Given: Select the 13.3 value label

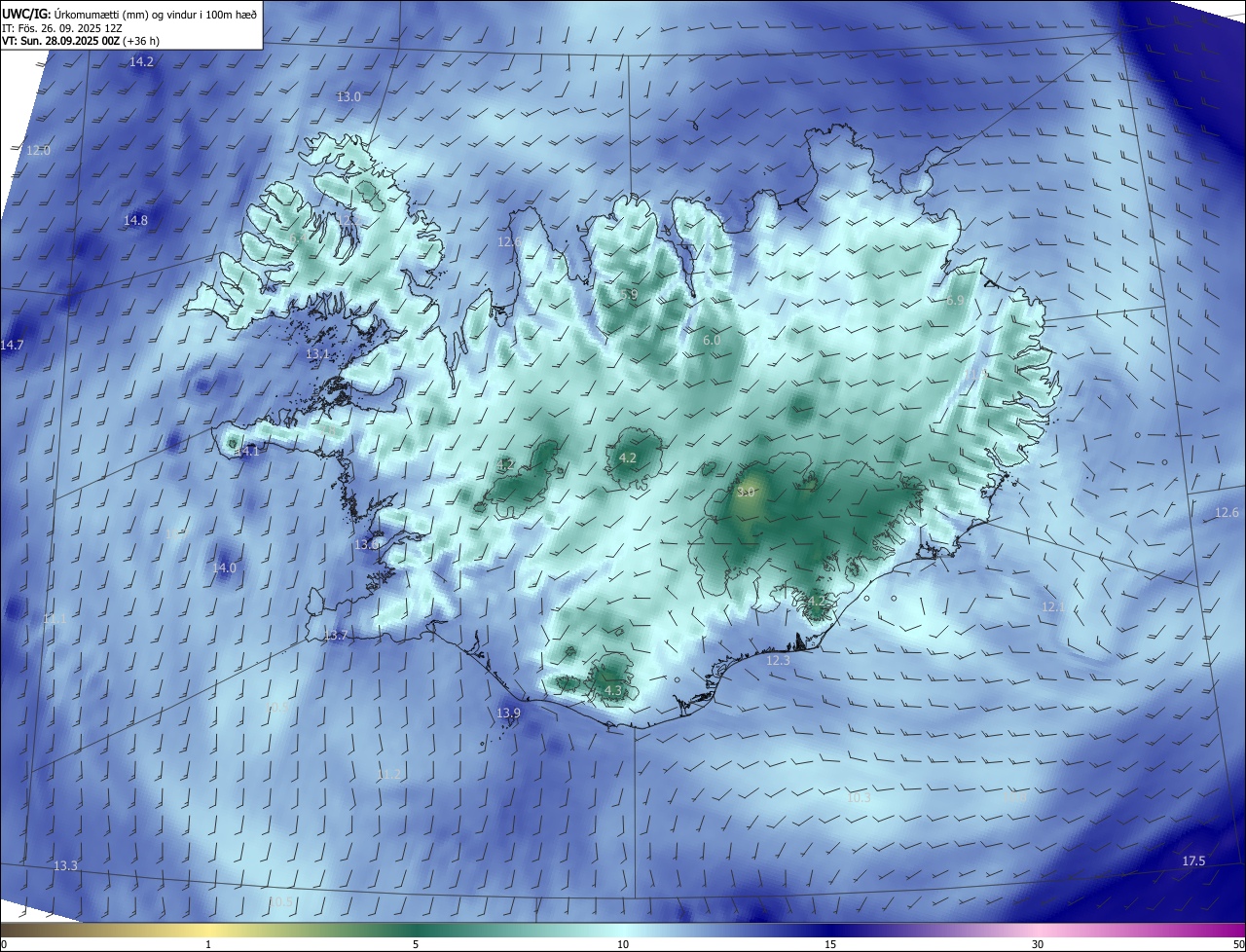Looking at the screenshot, I should pos(65,865).
